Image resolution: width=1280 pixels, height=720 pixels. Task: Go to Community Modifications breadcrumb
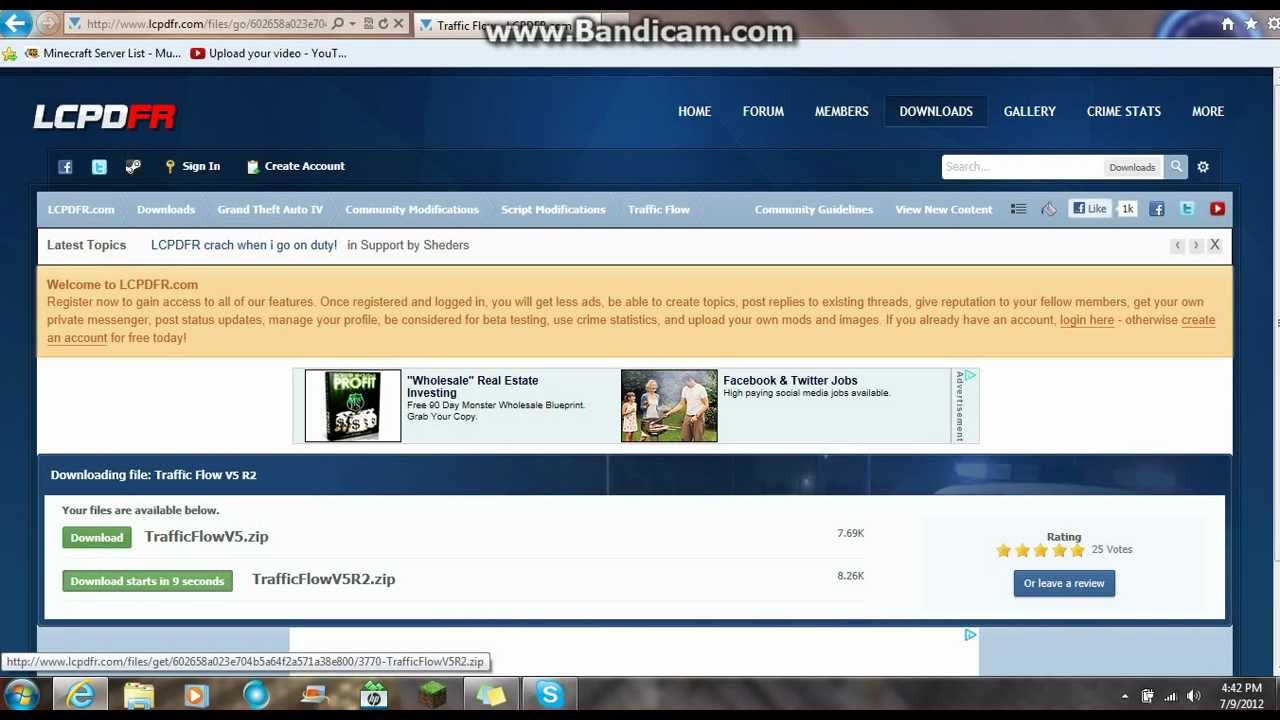[412, 209]
